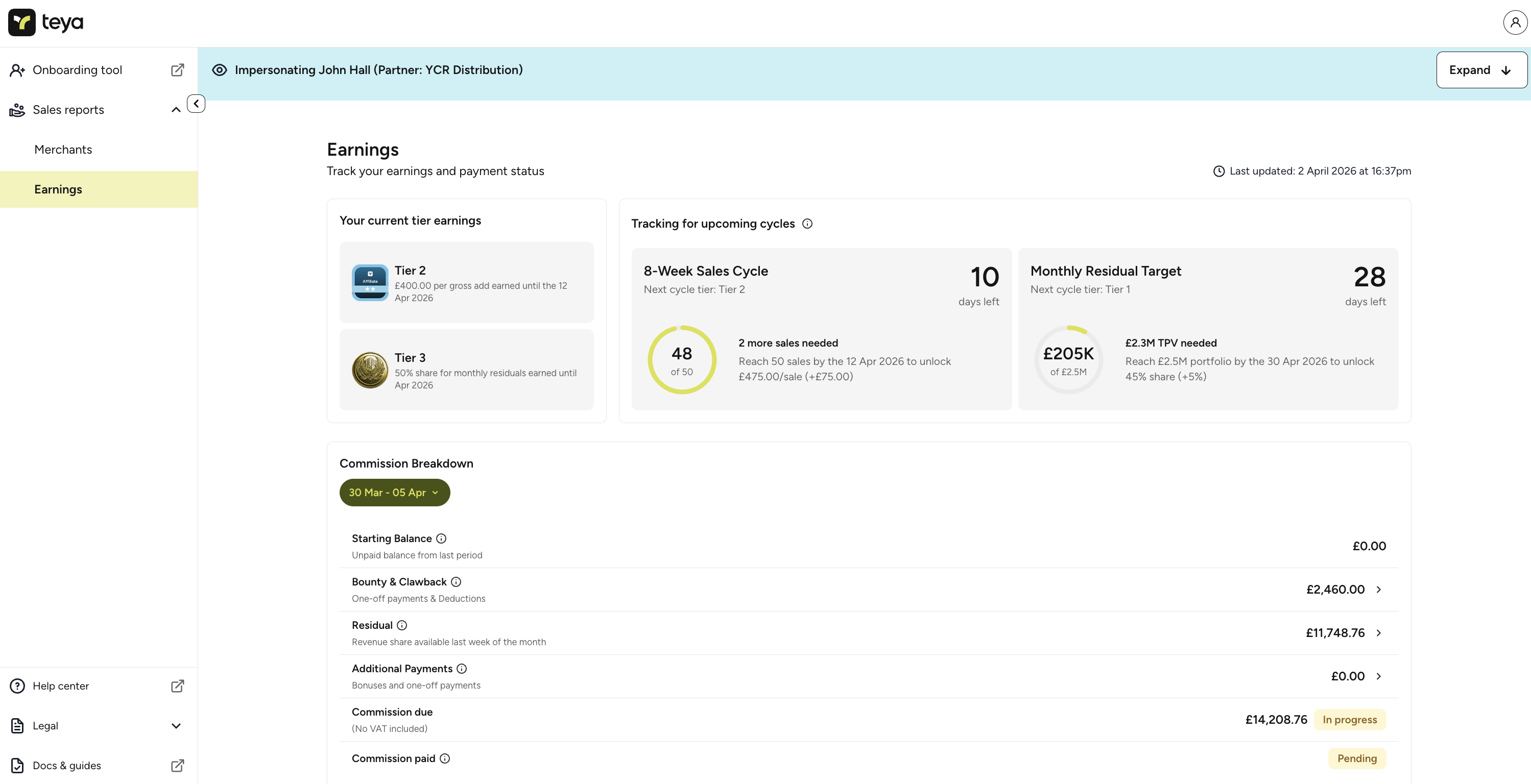Click the Help center question mark icon
Screen dimensions: 1531x784
17,686
